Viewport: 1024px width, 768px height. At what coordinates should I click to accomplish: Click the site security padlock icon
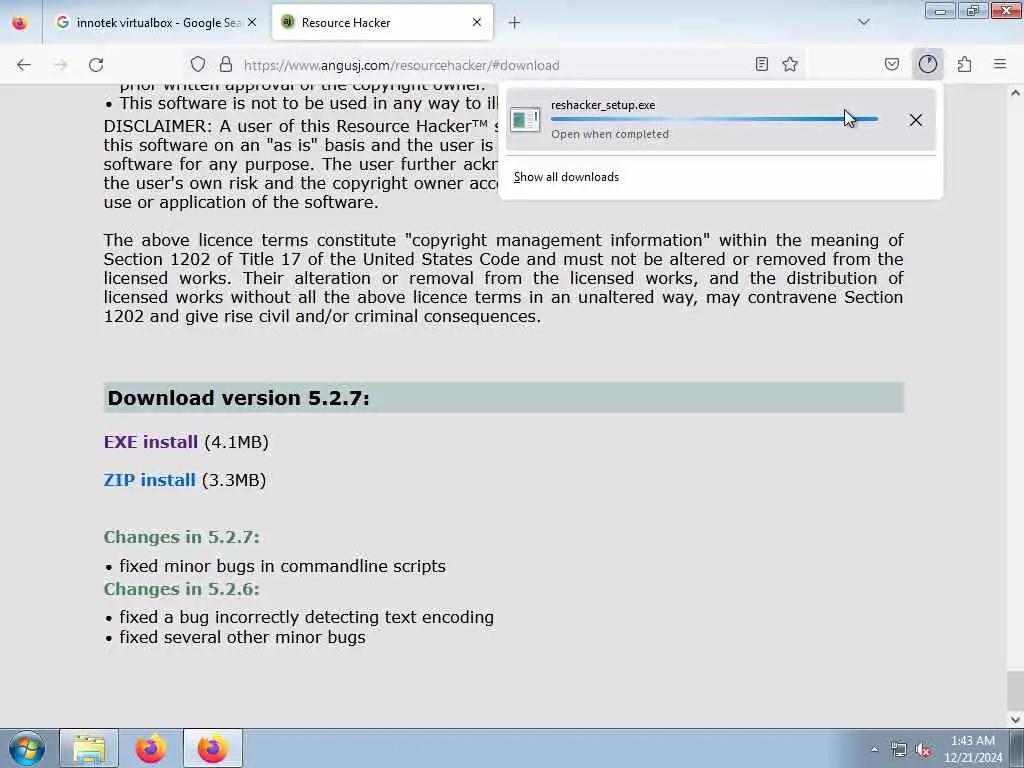tap(226, 65)
